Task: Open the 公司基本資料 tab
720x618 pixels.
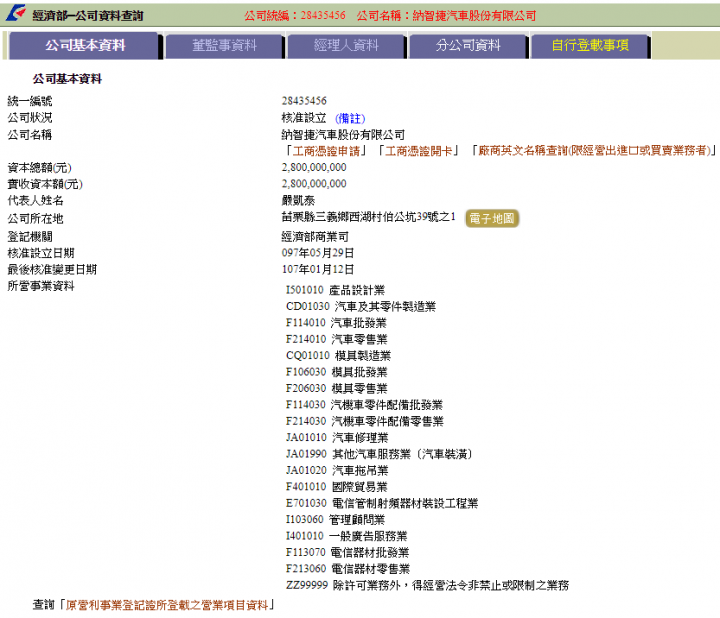Action: tap(85, 45)
